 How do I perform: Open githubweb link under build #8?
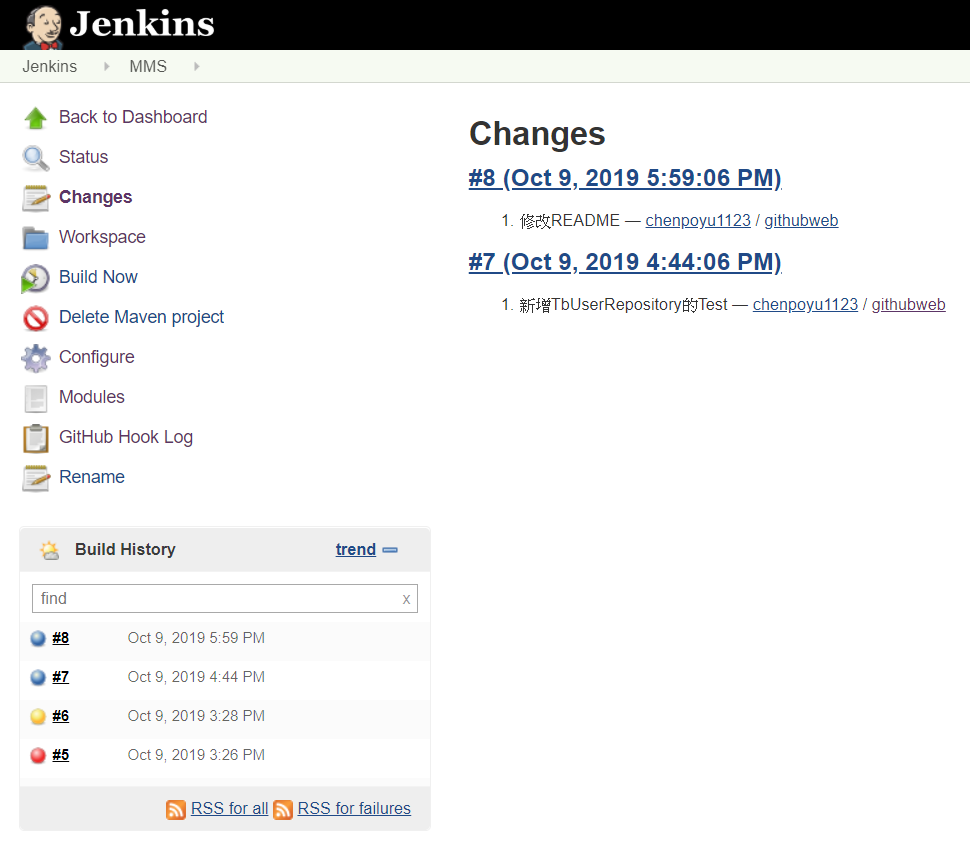tap(801, 220)
